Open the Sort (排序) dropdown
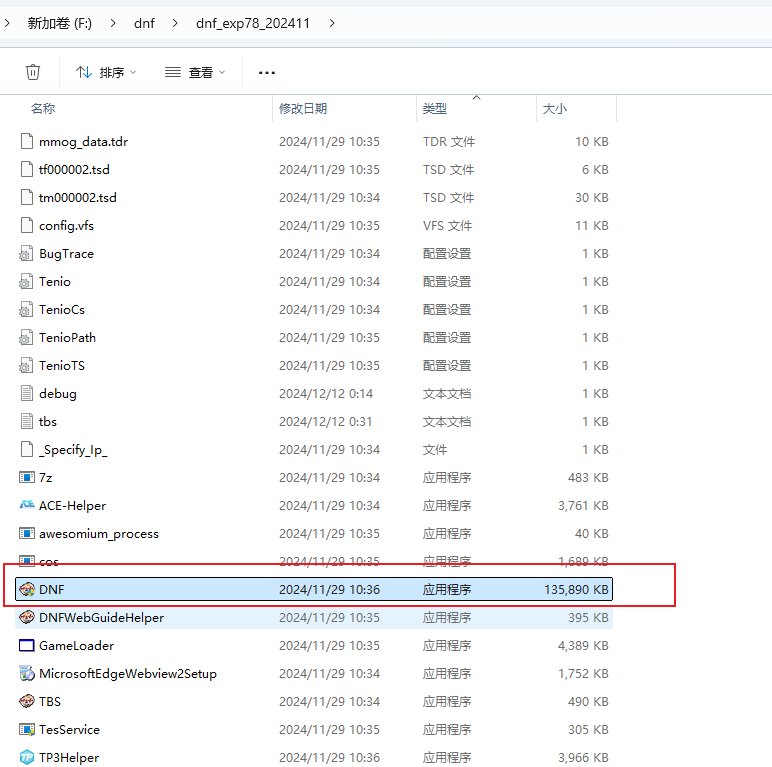772x767 pixels. coord(106,72)
